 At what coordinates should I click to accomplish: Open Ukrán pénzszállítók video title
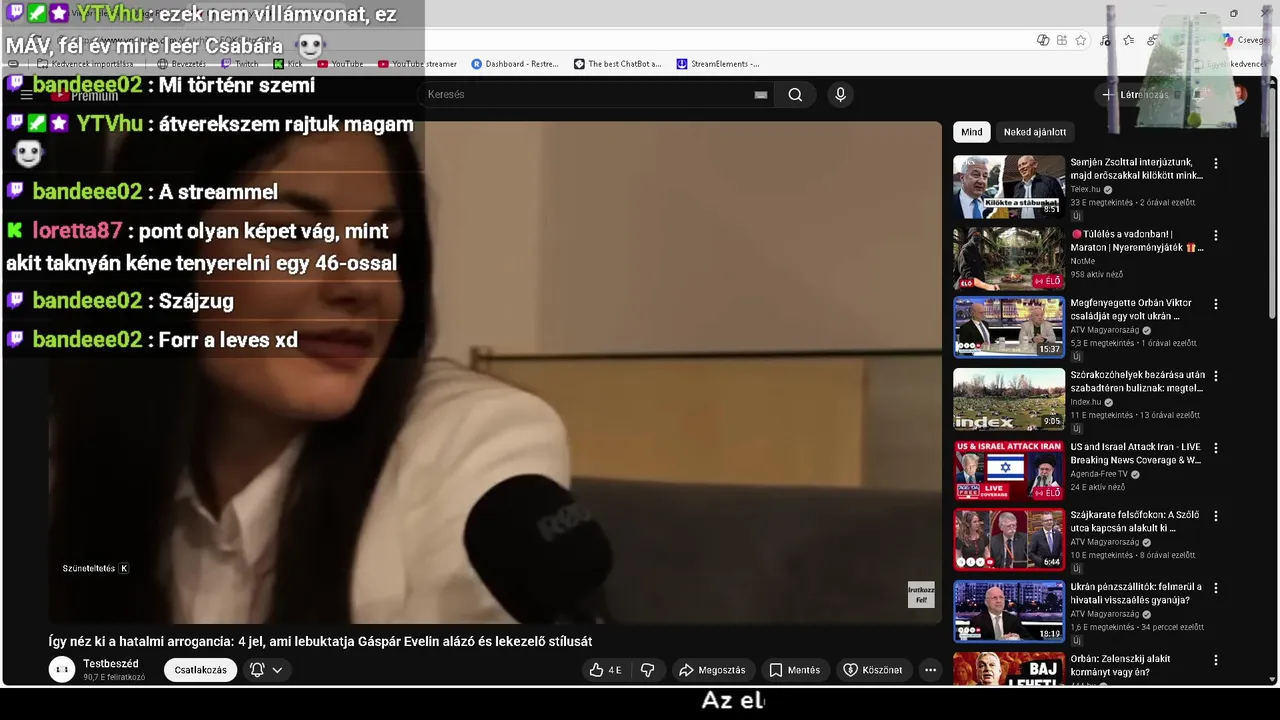[1136, 593]
